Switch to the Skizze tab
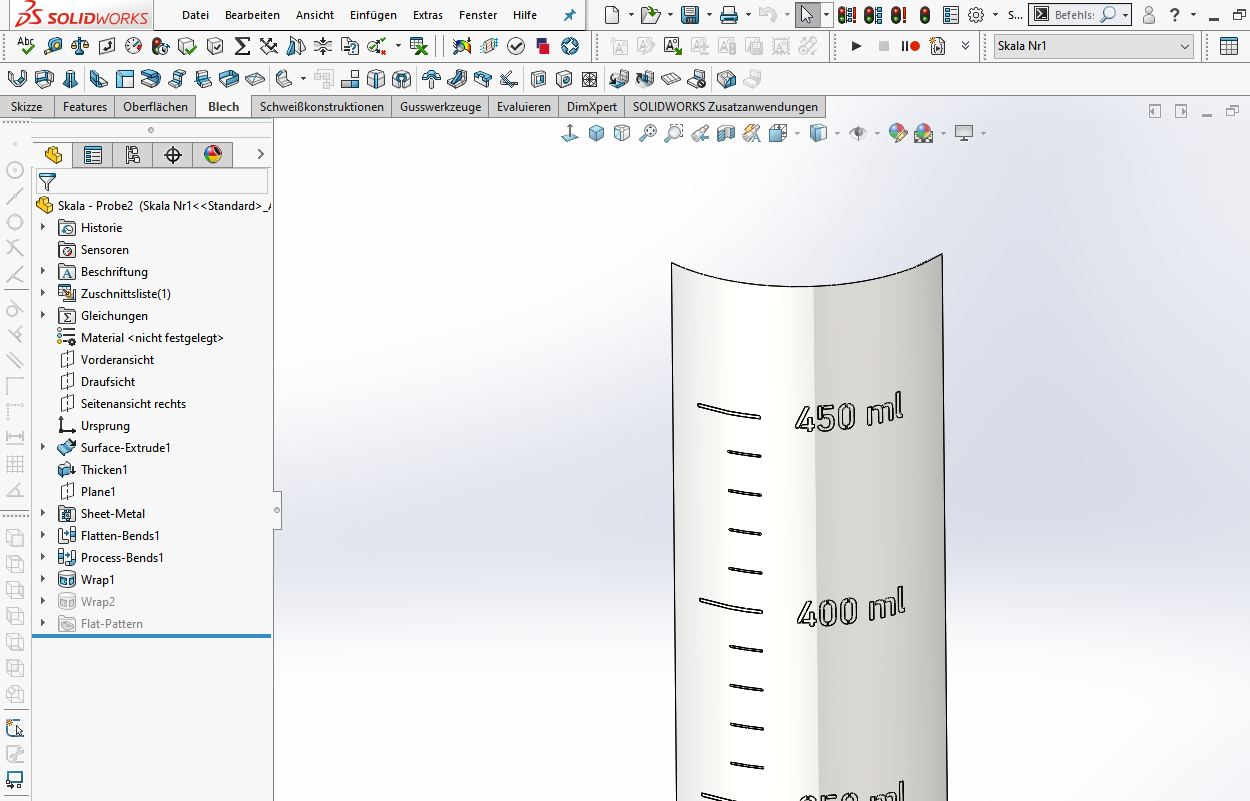The width and height of the screenshot is (1250, 801). tap(27, 107)
